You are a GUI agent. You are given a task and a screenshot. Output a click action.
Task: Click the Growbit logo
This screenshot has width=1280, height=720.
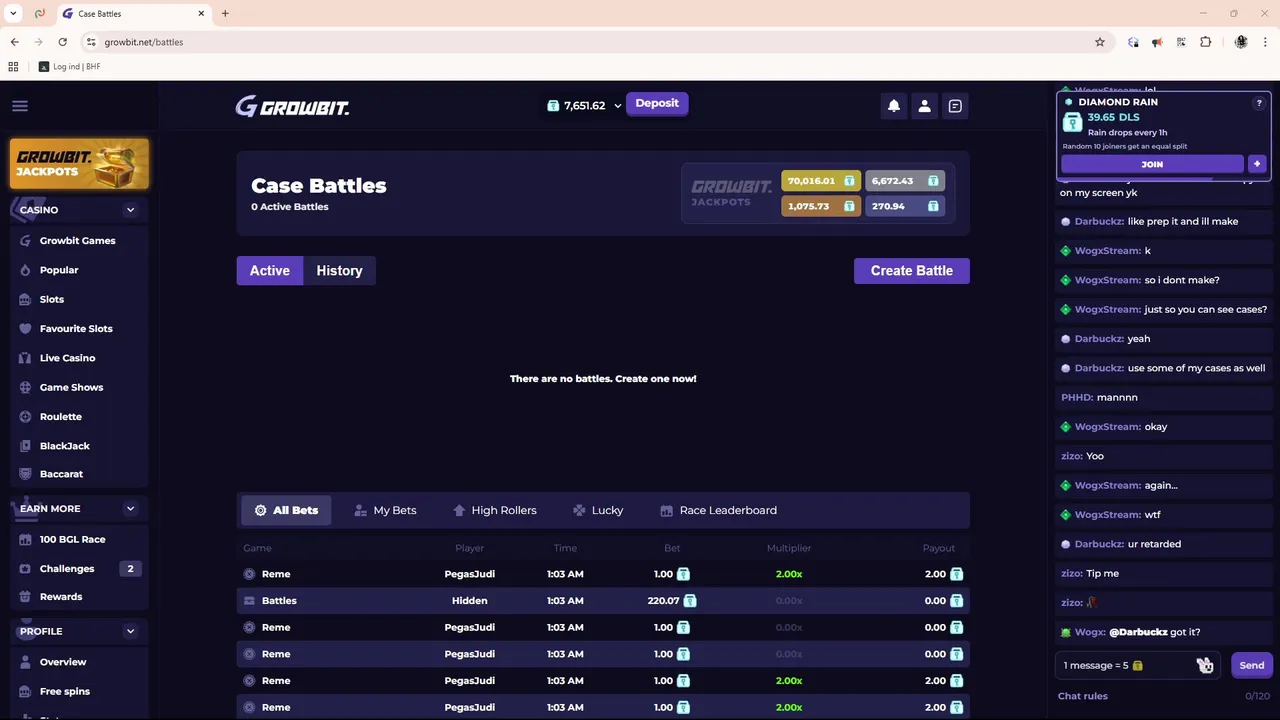pyautogui.click(x=292, y=106)
